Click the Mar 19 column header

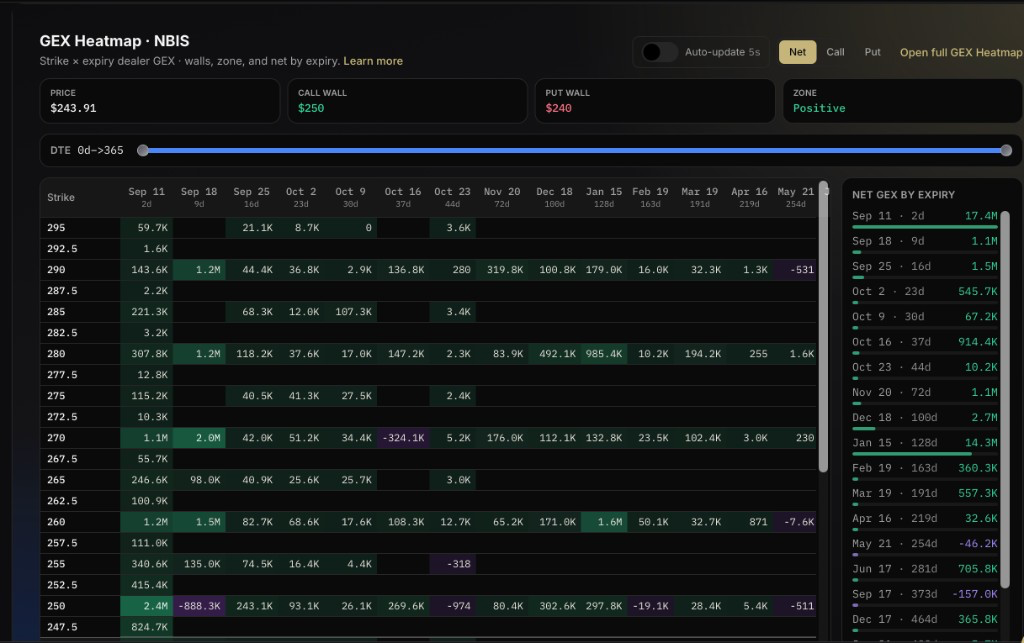pyautogui.click(x=699, y=197)
